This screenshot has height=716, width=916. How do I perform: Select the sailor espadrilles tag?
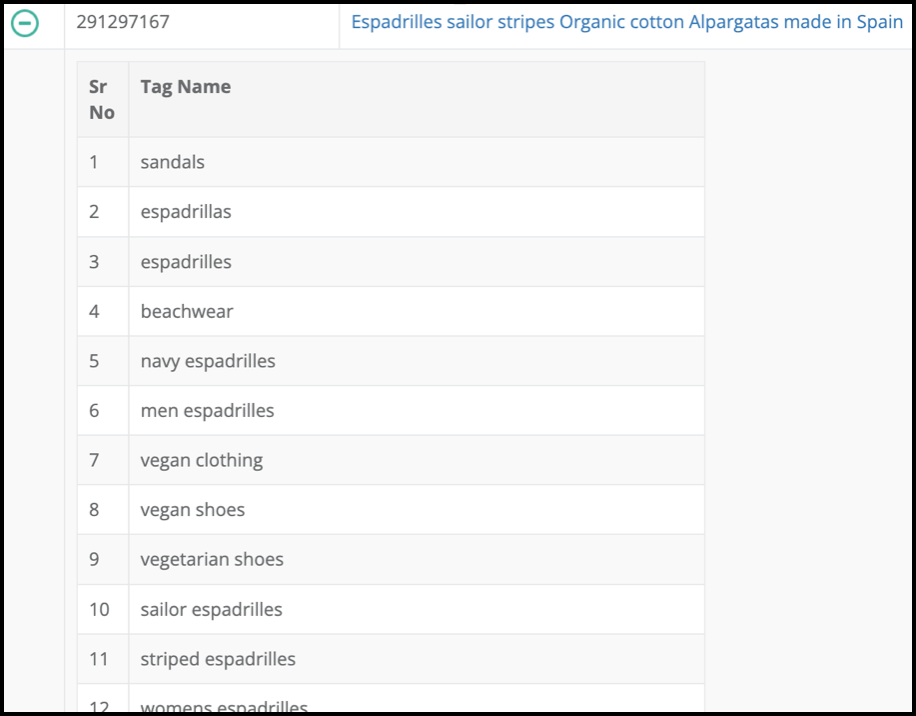[x=211, y=610]
